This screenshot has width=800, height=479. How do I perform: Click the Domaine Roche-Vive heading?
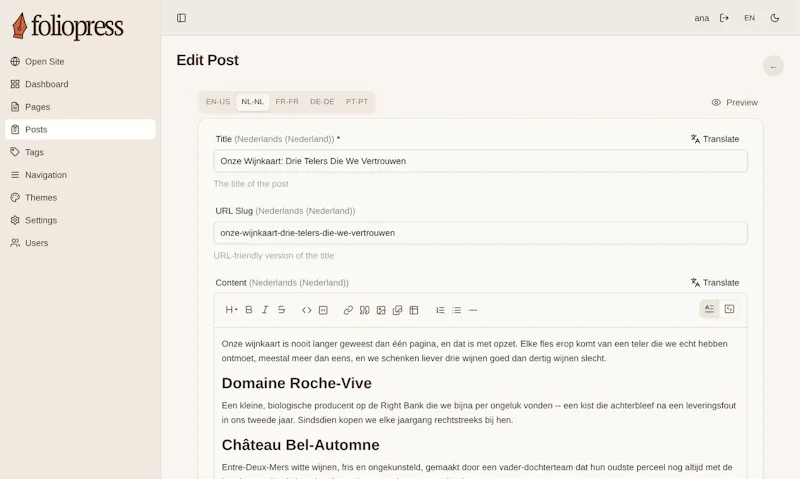click(296, 383)
